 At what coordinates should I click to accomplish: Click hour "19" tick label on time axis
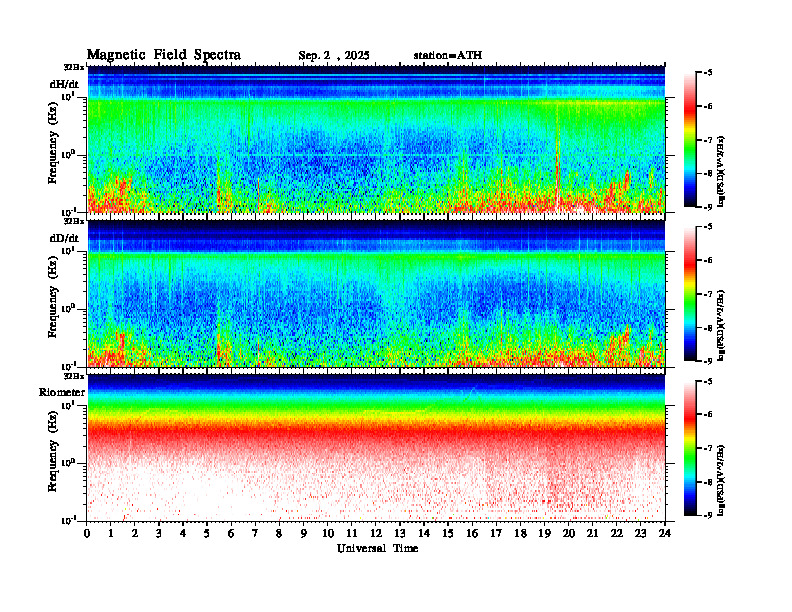coord(544,533)
